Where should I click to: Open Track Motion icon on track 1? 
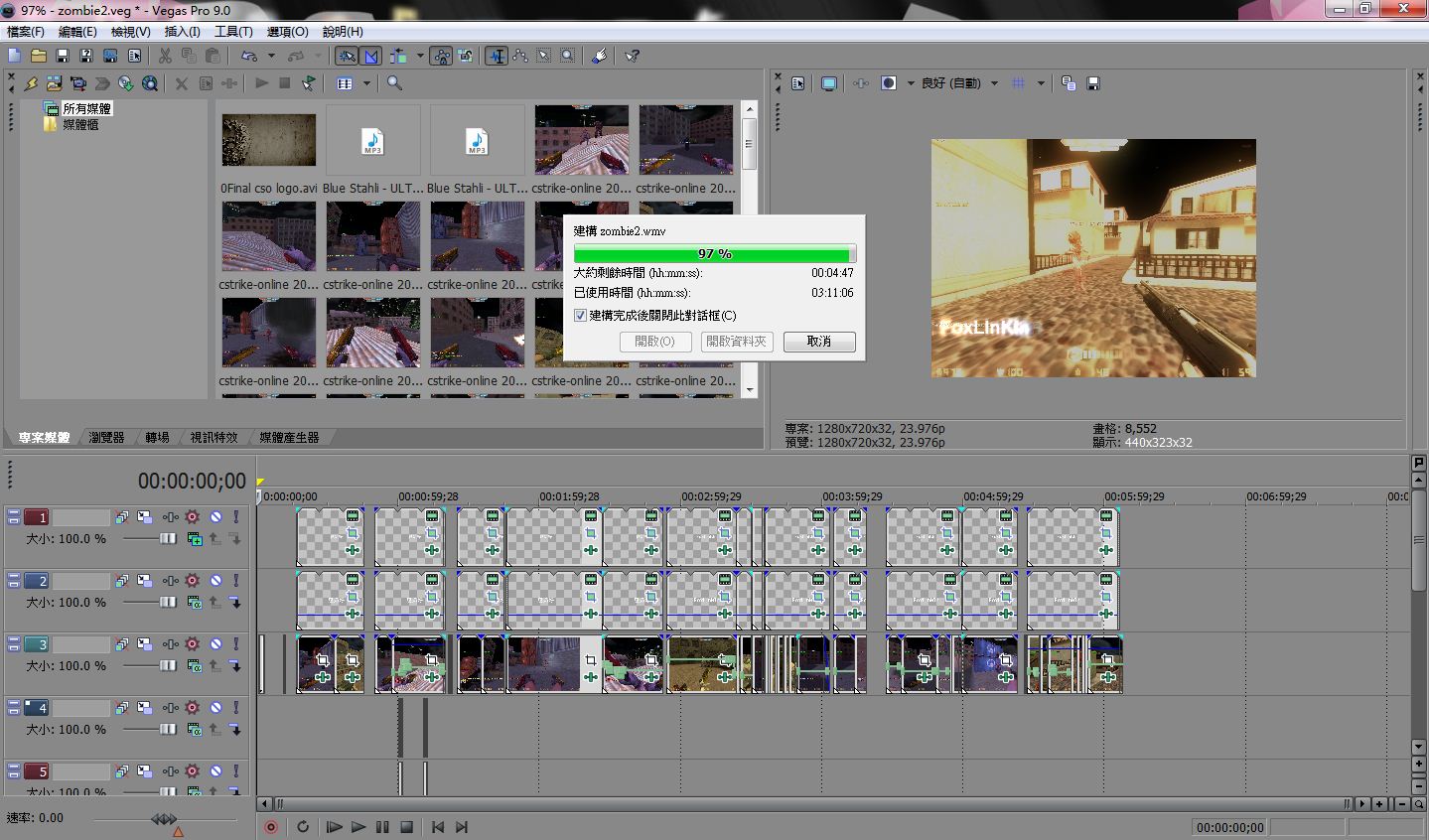[145, 517]
